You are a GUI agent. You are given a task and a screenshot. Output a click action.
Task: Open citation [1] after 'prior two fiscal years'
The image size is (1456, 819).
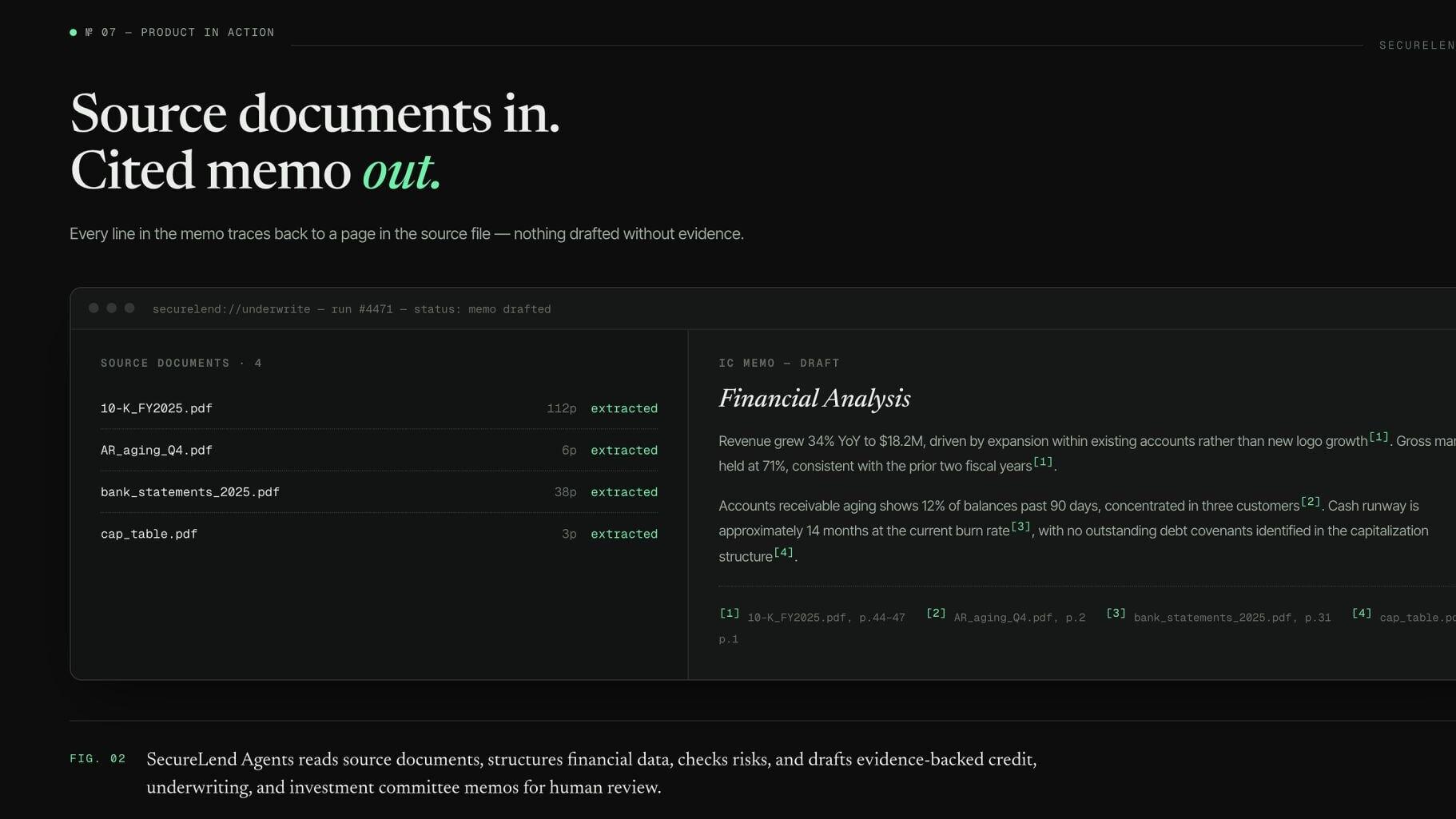(x=1043, y=462)
